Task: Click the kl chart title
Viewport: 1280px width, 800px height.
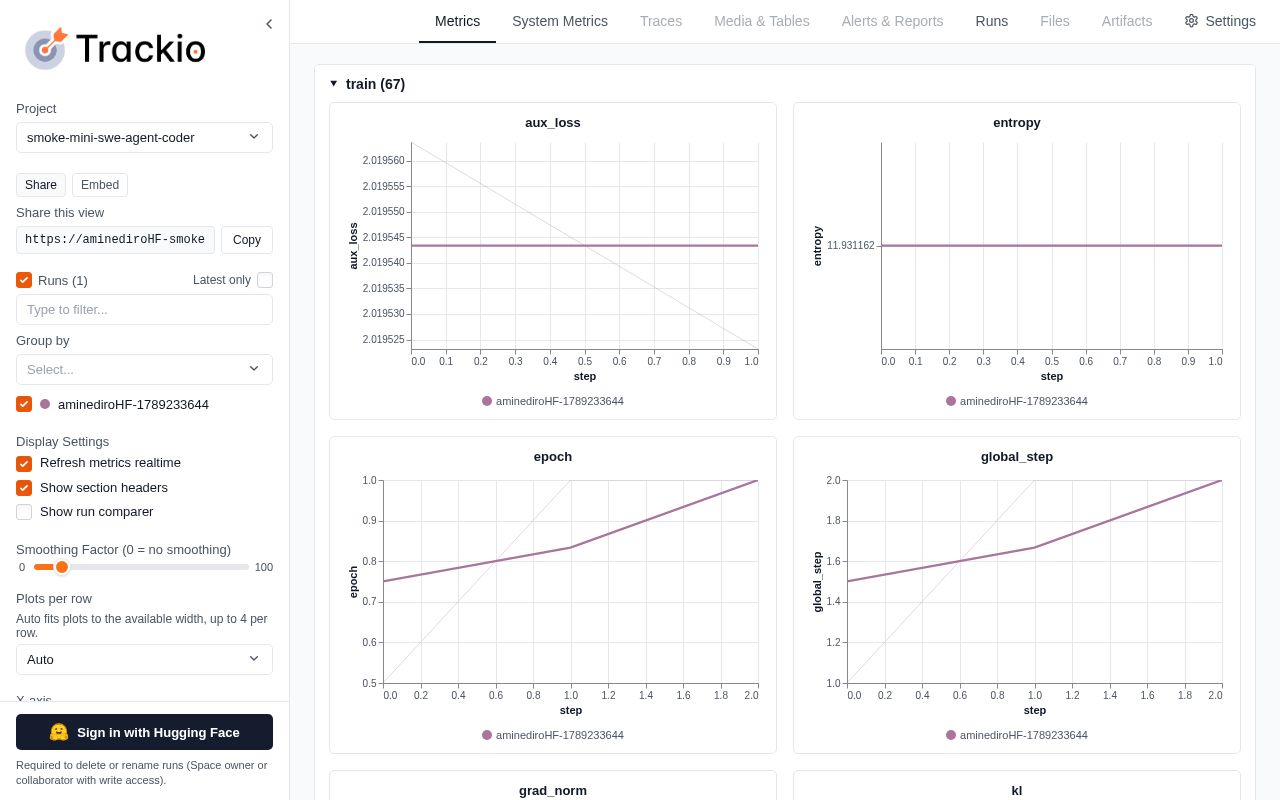Action: click(x=1017, y=790)
